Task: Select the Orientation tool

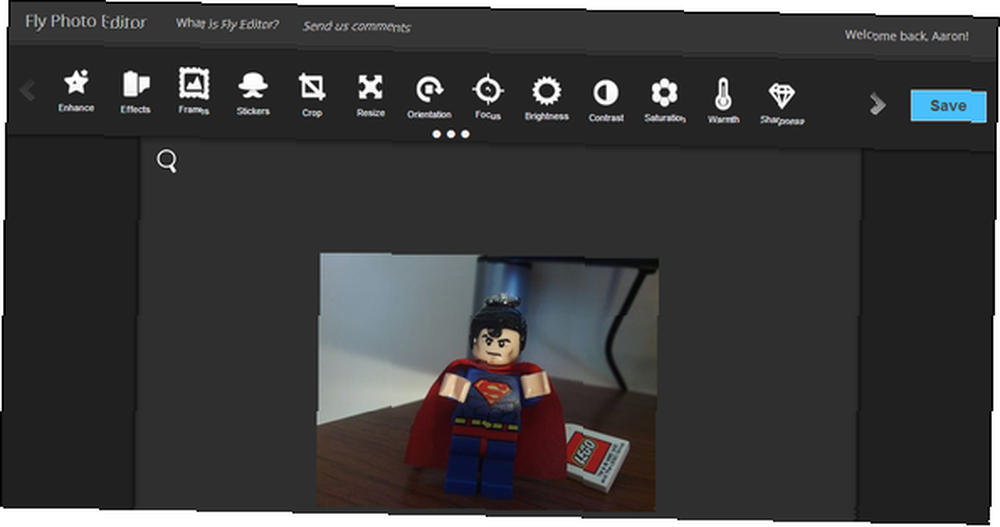Action: tap(429, 97)
